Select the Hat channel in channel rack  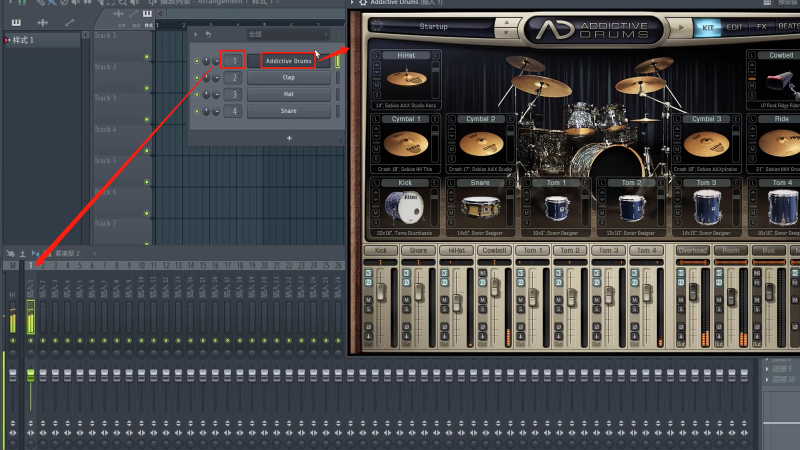pos(288,94)
